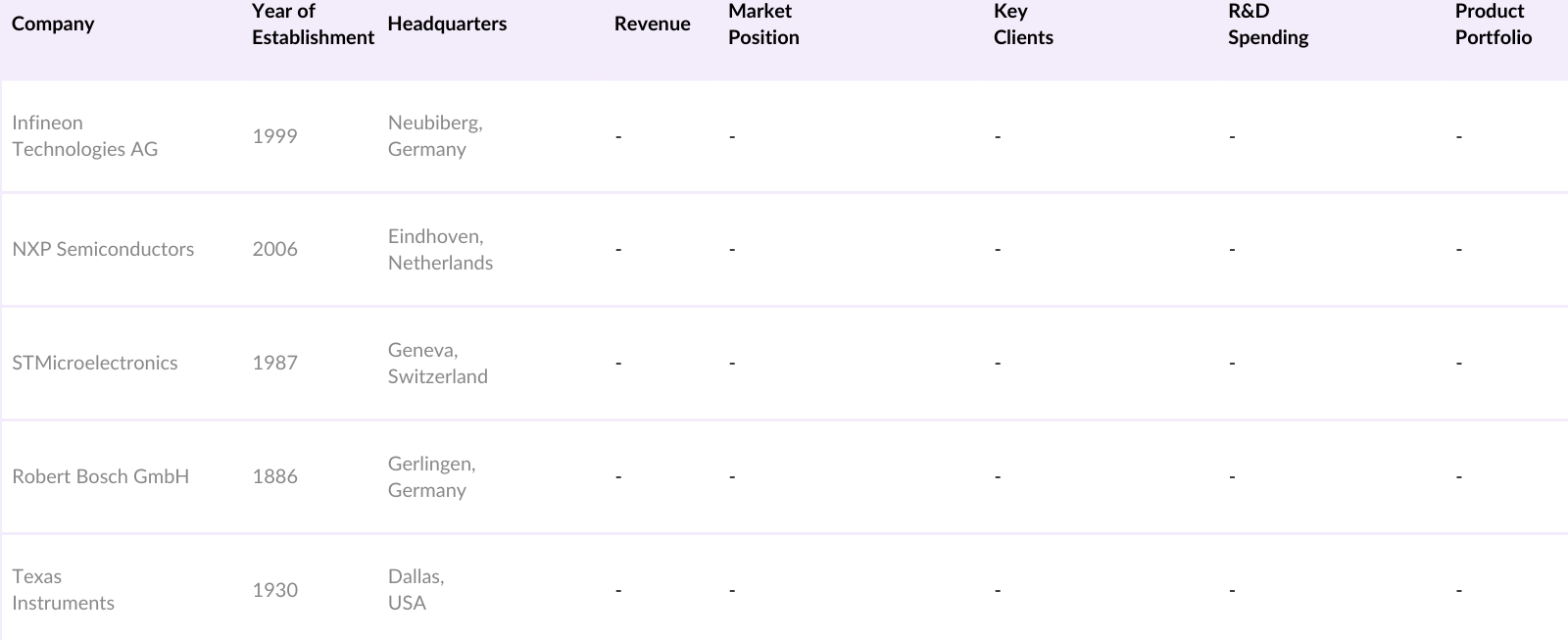
Task: Select the Robert Bosch GmbH cell
Action: tap(100, 476)
